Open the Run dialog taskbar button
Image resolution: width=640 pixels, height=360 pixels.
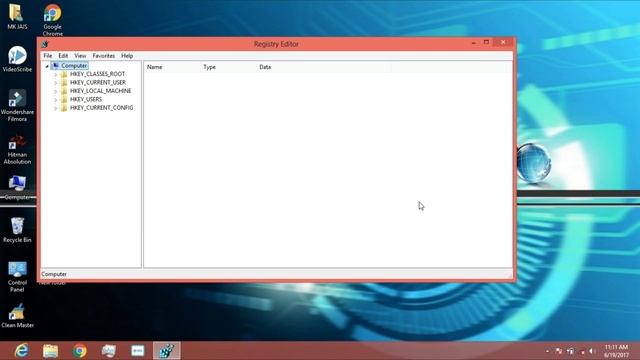coord(138,351)
